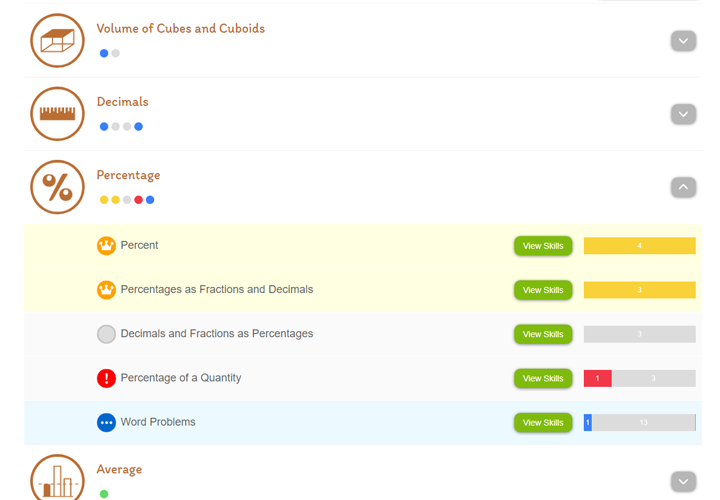Expand the Decimals section

(x=683, y=114)
